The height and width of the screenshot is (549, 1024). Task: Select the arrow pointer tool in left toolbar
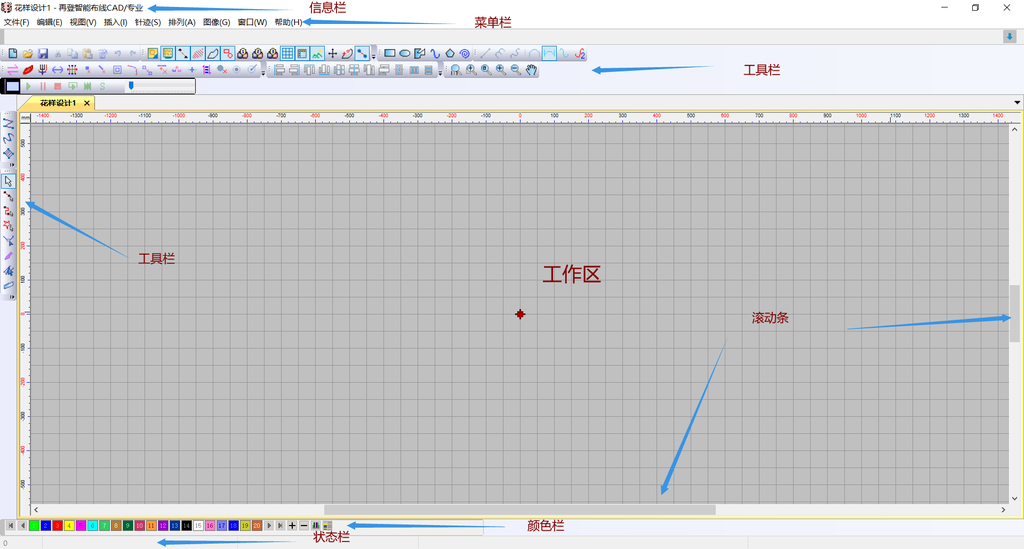tap(8, 181)
